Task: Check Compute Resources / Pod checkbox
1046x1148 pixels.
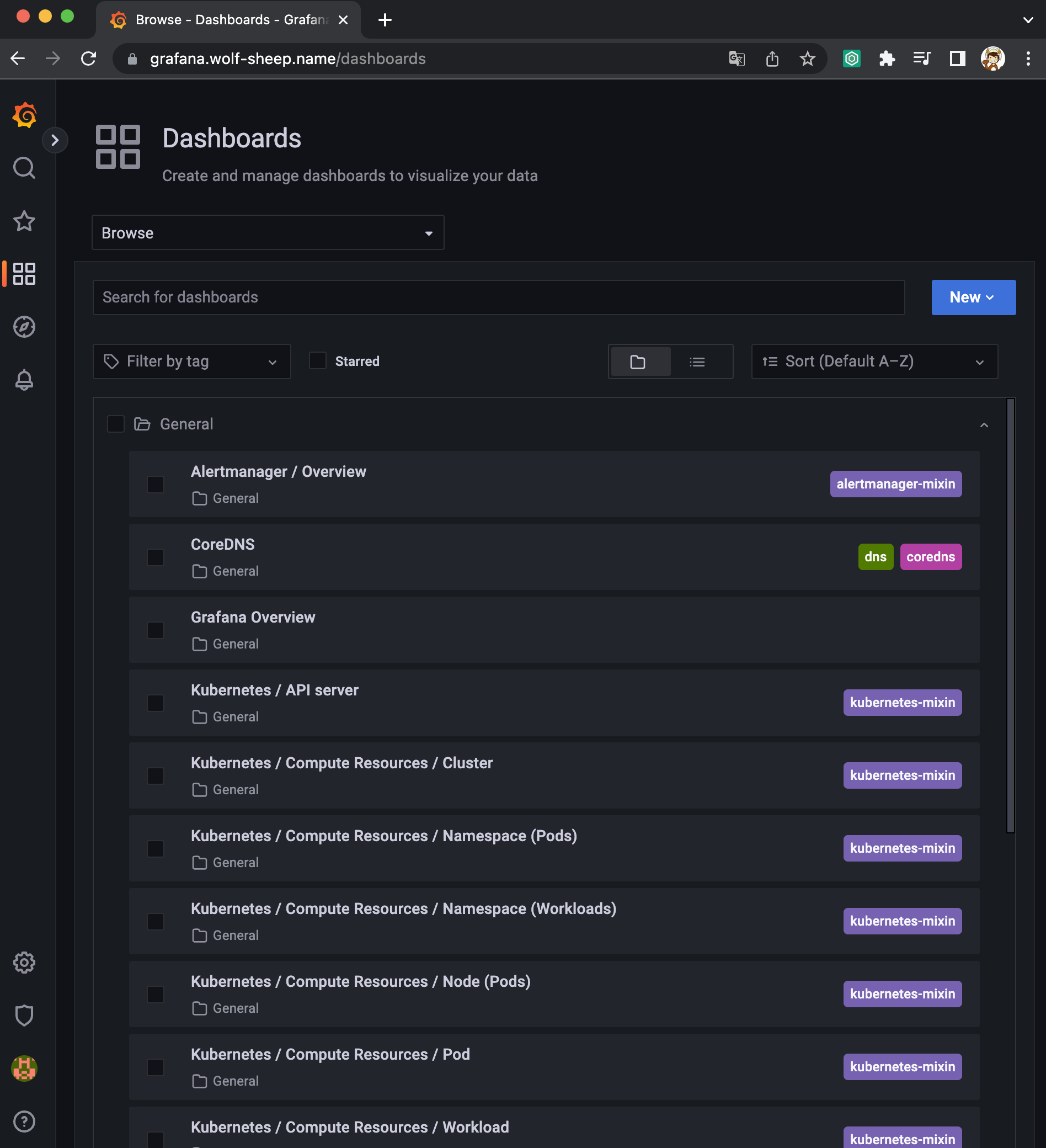Action: (x=156, y=1068)
